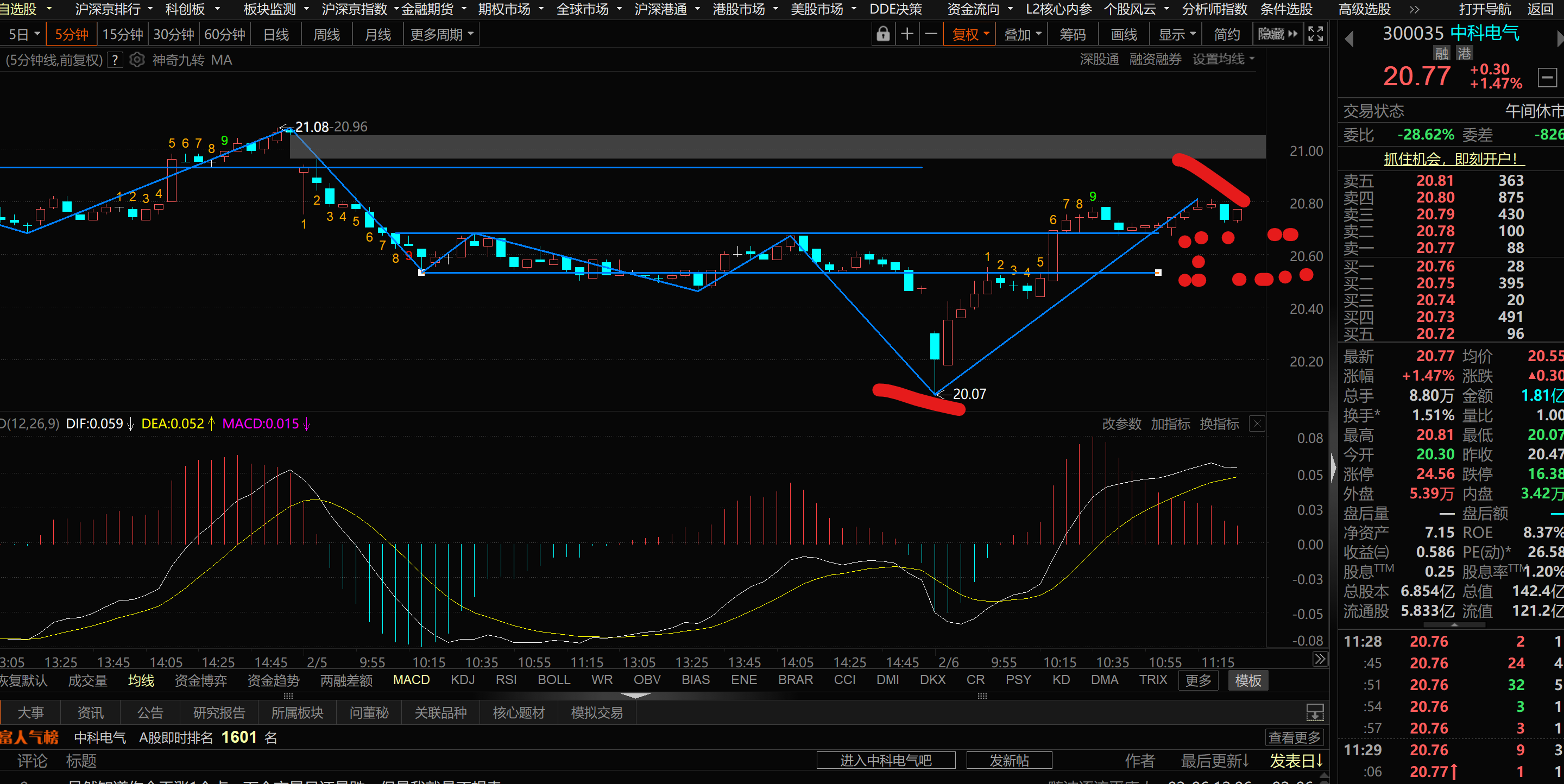Click the chart lock icon
The width and height of the screenshot is (1564, 784).
[883, 35]
